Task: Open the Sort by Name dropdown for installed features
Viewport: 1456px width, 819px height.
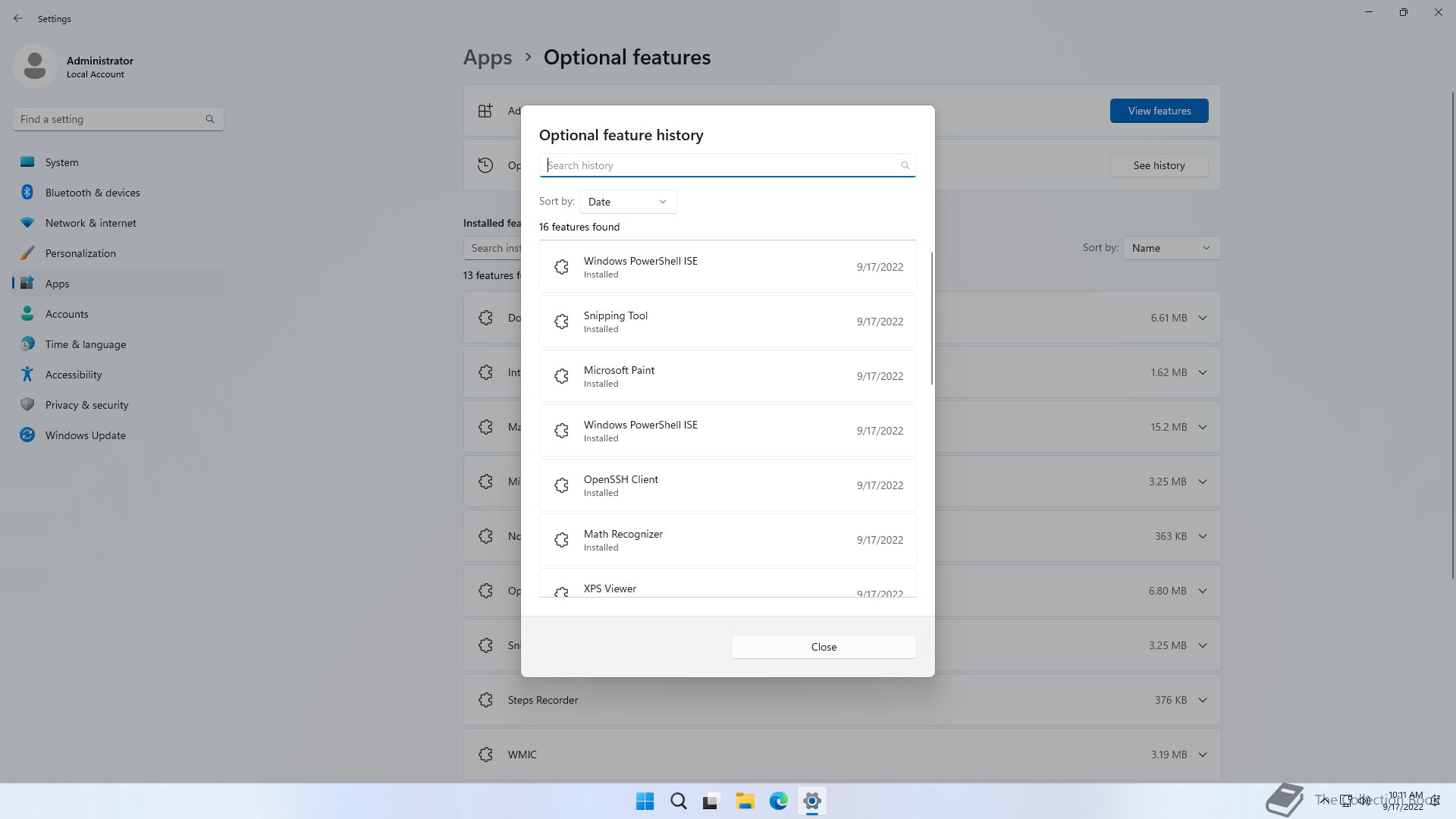Action: coord(1172,248)
